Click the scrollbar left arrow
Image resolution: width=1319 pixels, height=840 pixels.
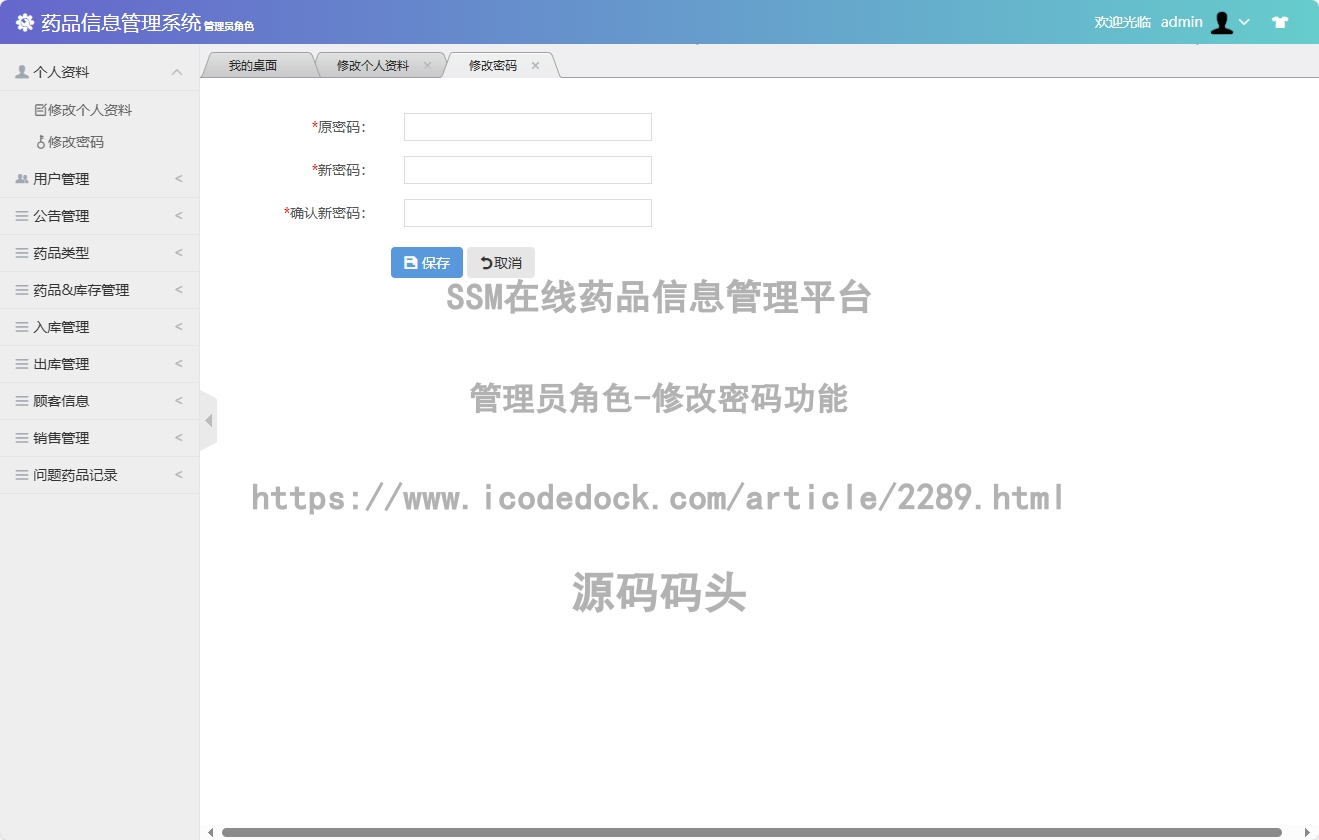click(210, 832)
